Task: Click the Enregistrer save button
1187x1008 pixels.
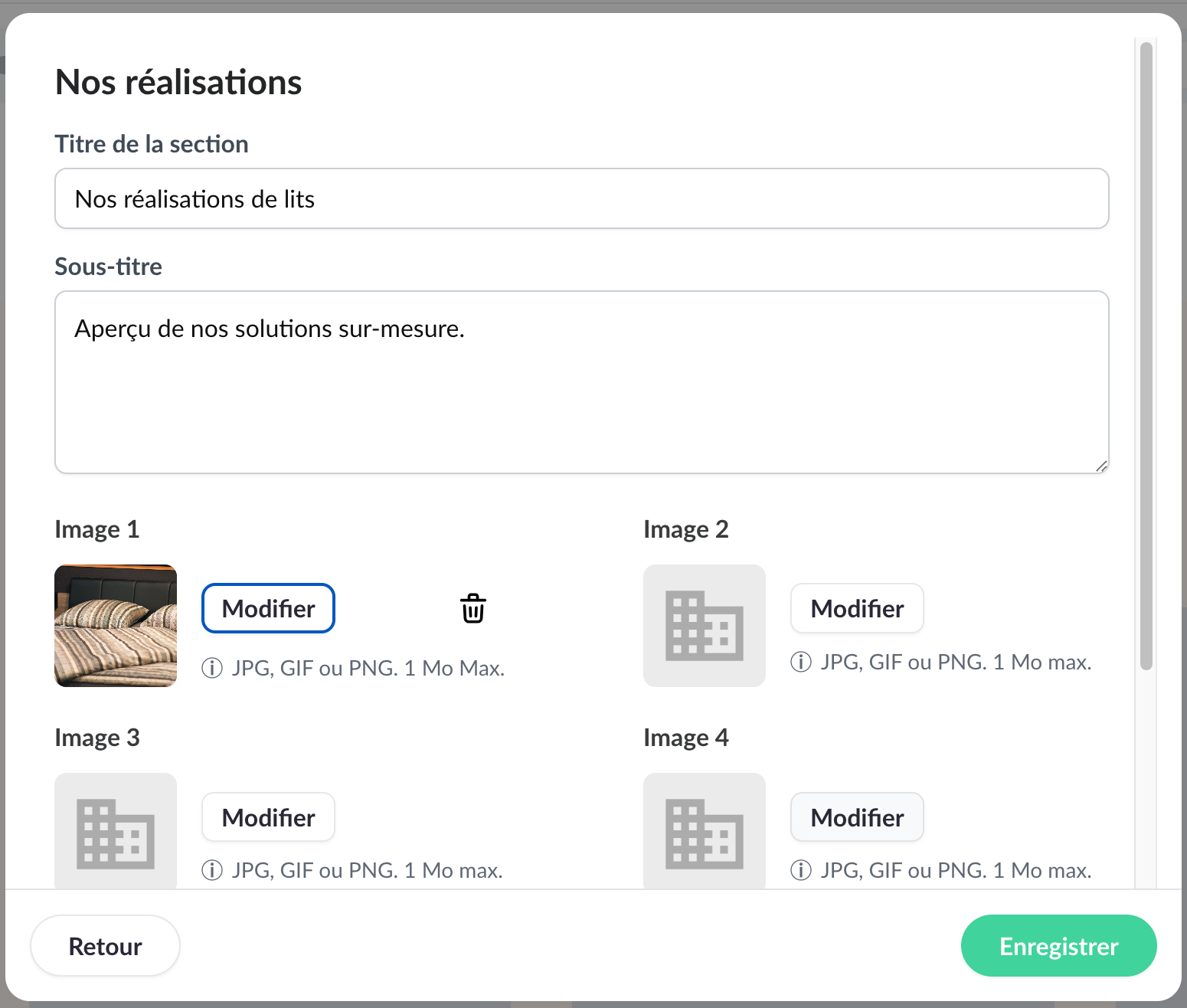Action: coord(1058,946)
